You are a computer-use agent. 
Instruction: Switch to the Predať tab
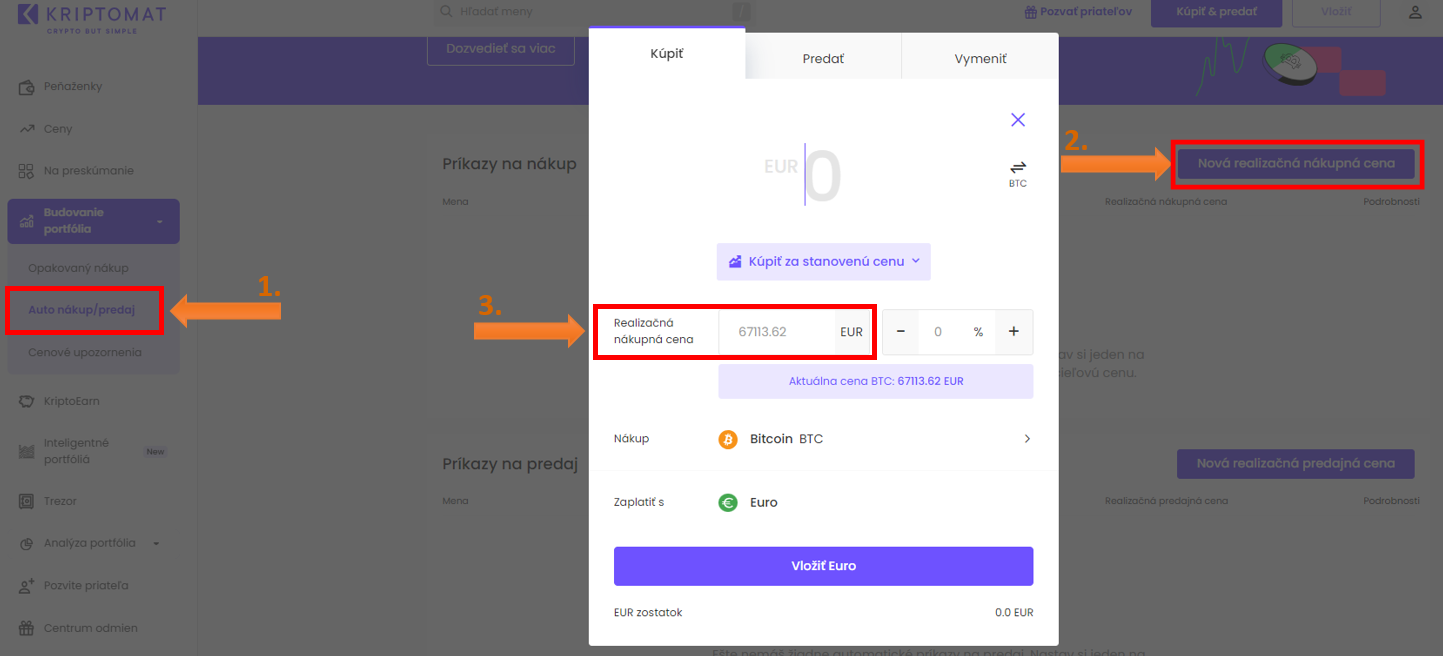[x=823, y=59]
